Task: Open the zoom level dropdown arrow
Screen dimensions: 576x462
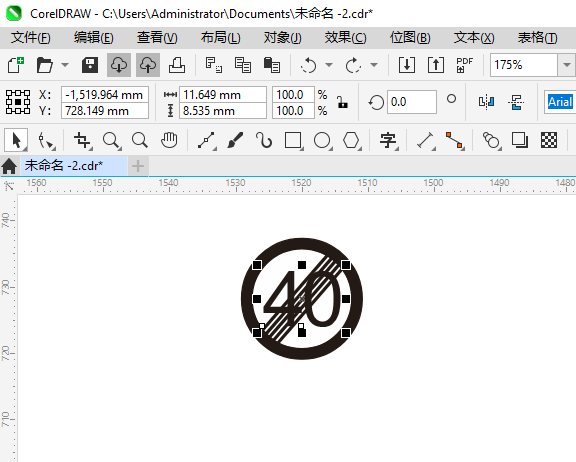Action: [x=566, y=65]
